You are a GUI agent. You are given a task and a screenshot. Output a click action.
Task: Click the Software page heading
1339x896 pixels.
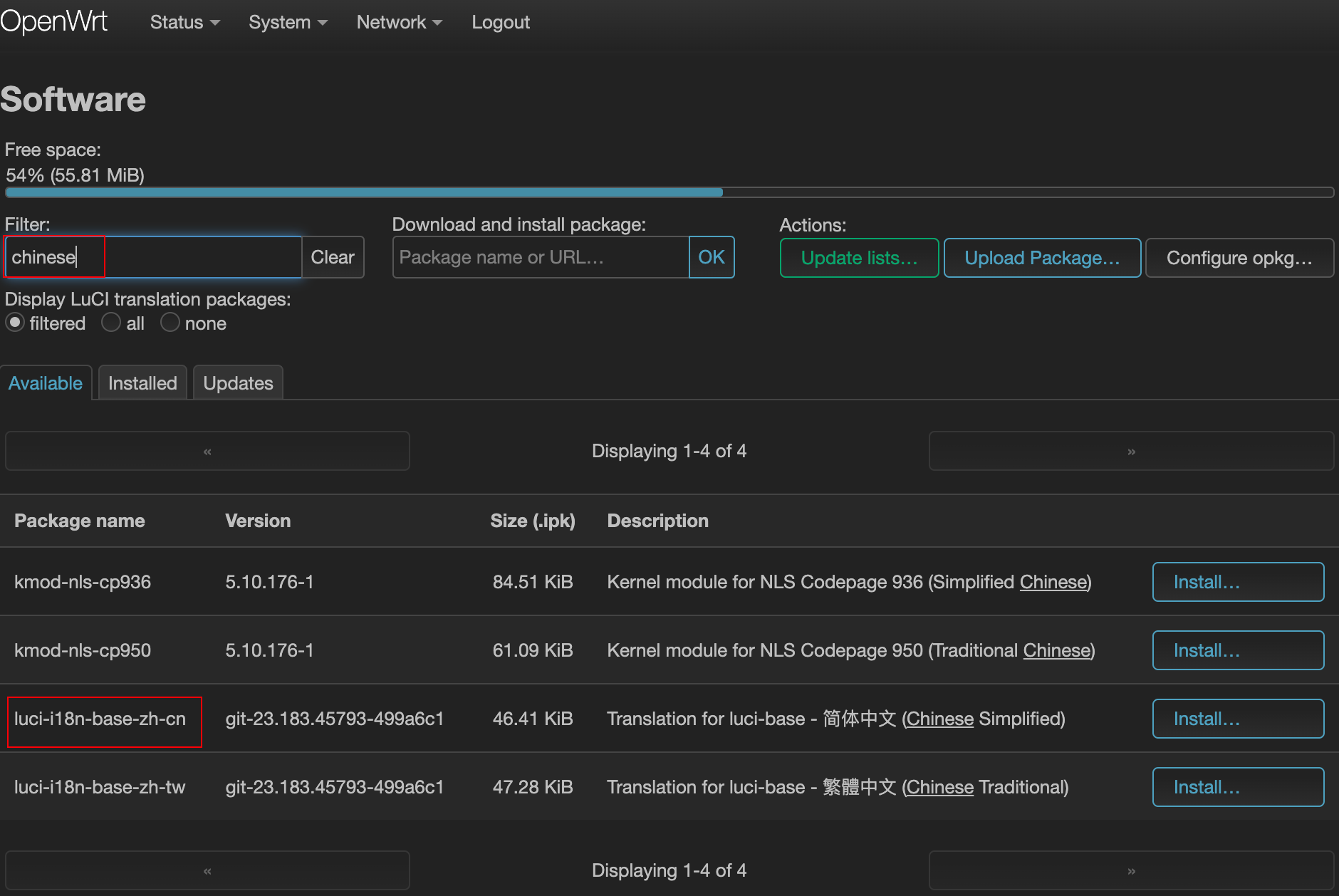(x=73, y=99)
